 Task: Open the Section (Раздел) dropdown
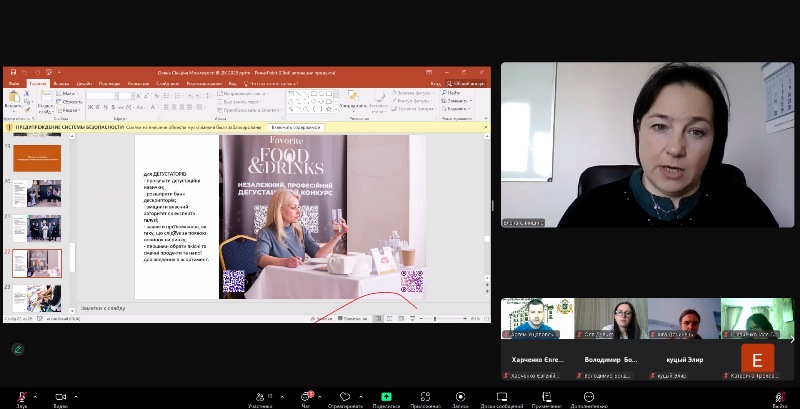tap(68, 110)
